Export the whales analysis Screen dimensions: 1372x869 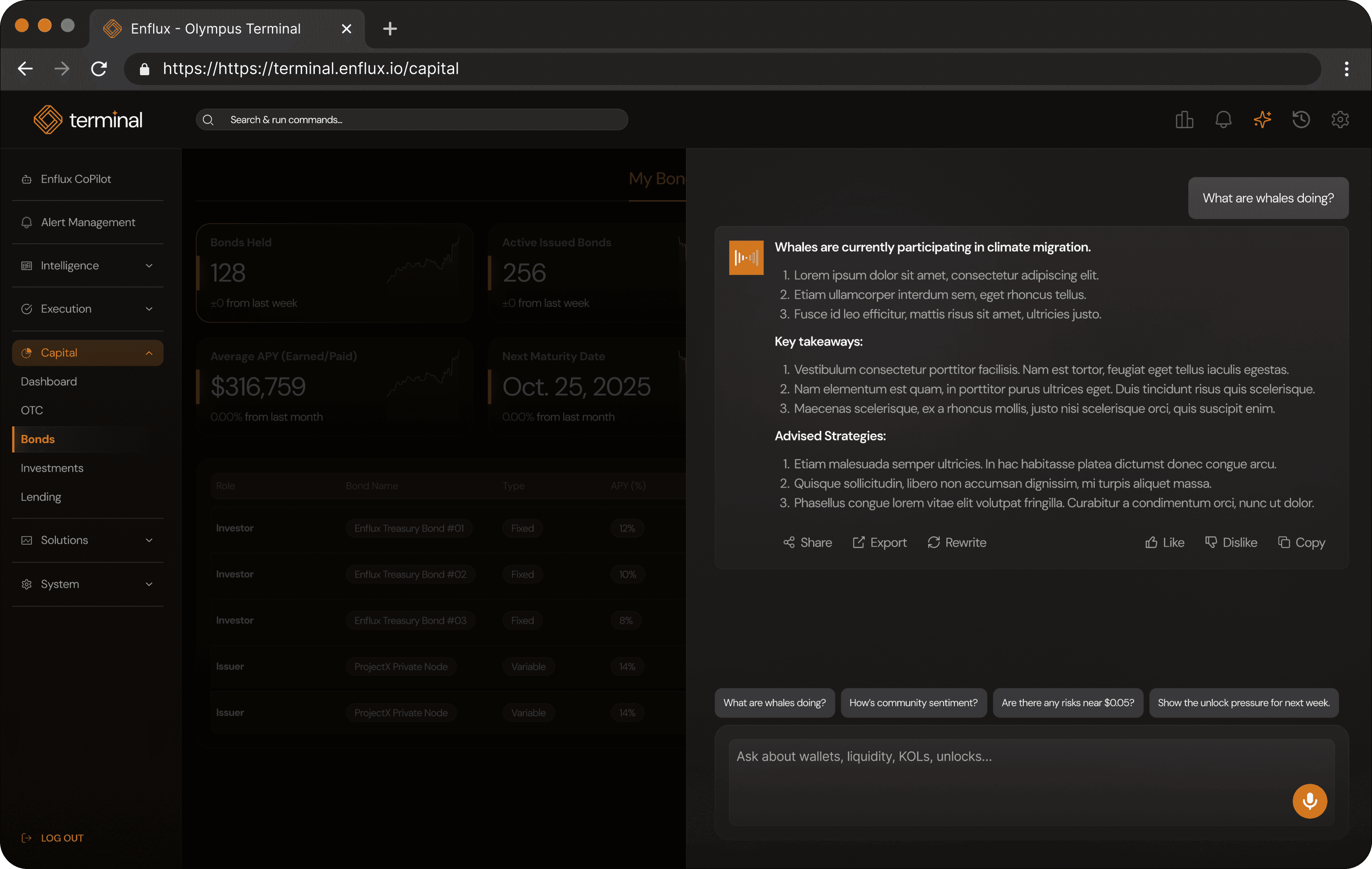(879, 542)
